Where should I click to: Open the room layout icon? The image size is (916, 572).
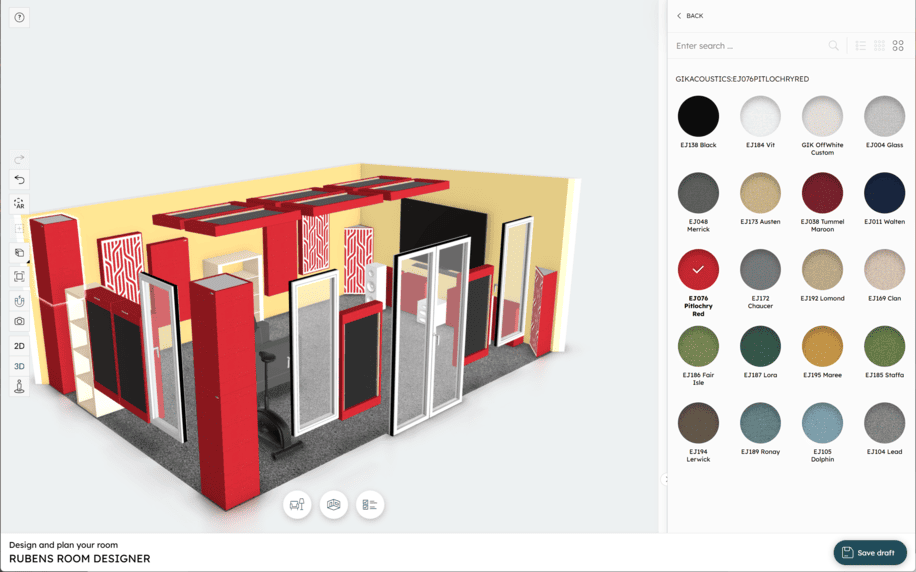pos(334,505)
